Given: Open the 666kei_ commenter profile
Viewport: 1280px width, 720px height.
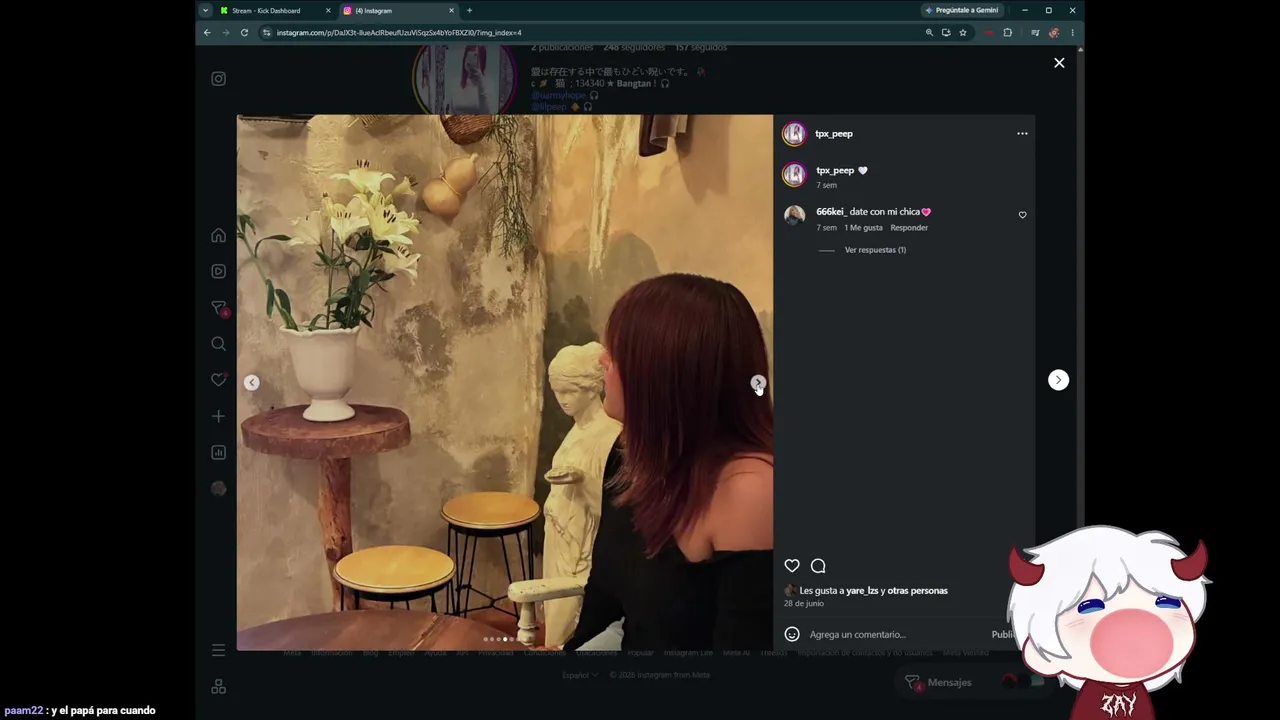Looking at the screenshot, I should [831, 212].
